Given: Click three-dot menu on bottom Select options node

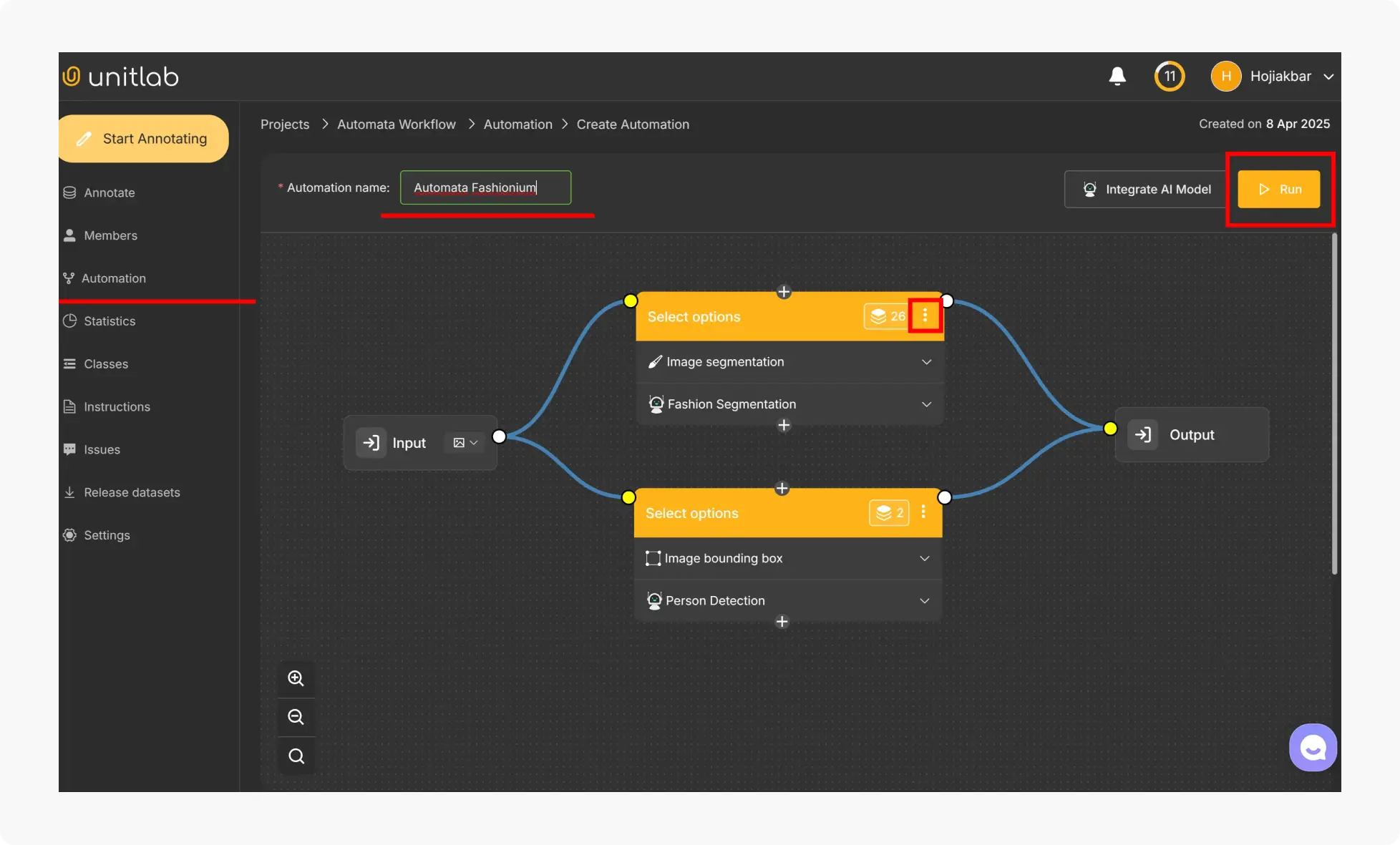Looking at the screenshot, I should coord(923,512).
